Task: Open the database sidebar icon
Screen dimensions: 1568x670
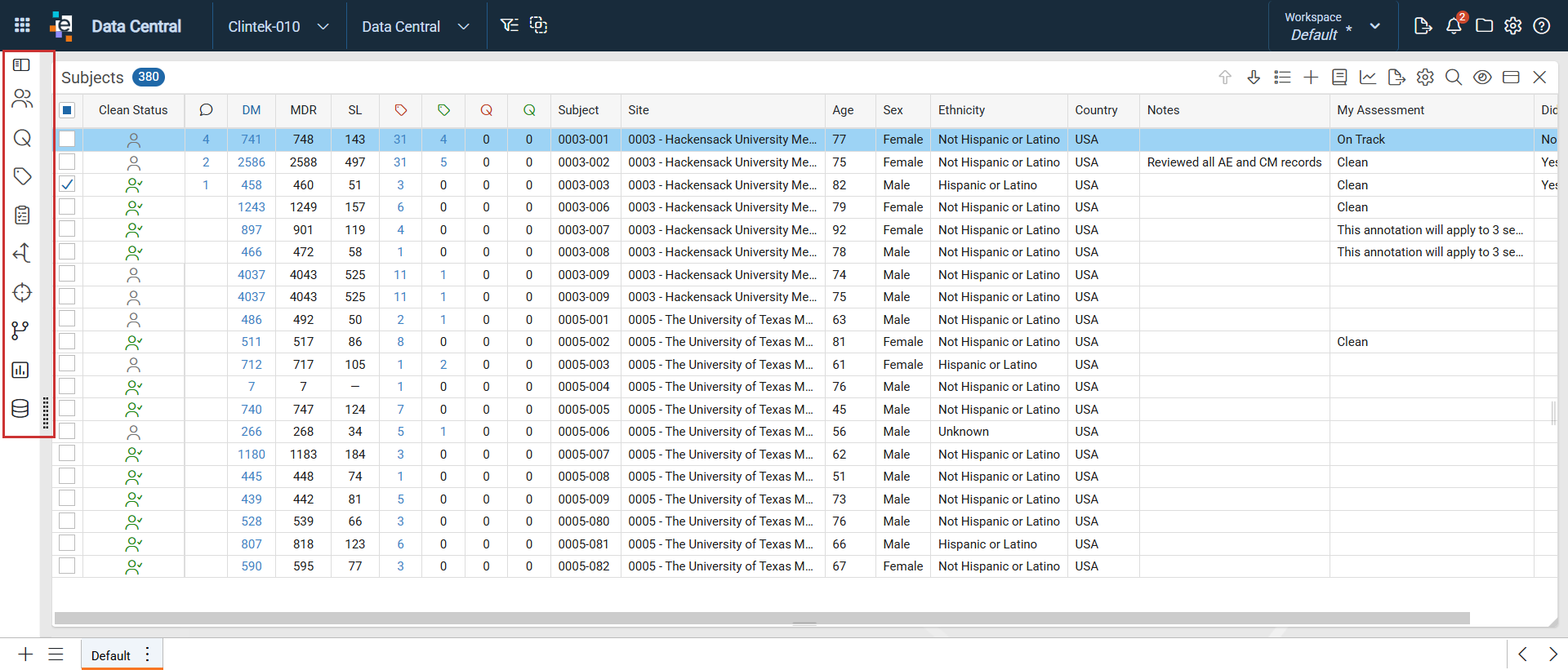Action: (20, 408)
